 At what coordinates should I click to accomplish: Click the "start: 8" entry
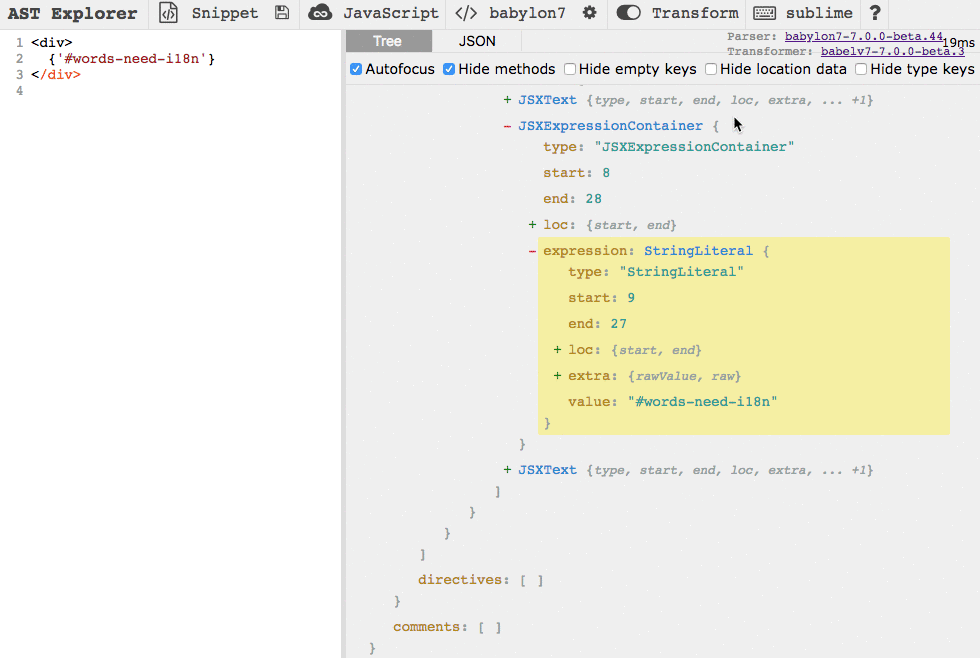576,173
